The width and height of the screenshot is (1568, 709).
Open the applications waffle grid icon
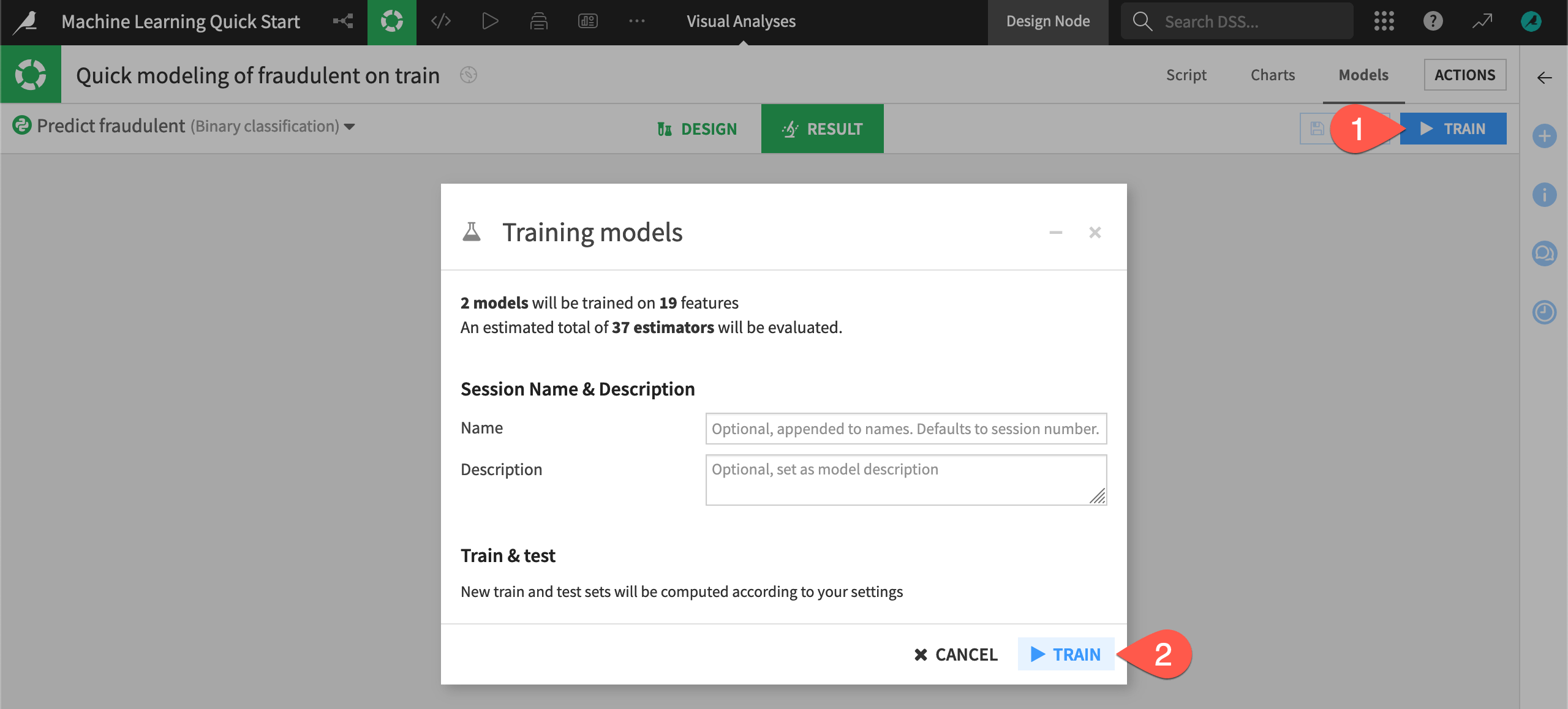[x=1385, y=21]
